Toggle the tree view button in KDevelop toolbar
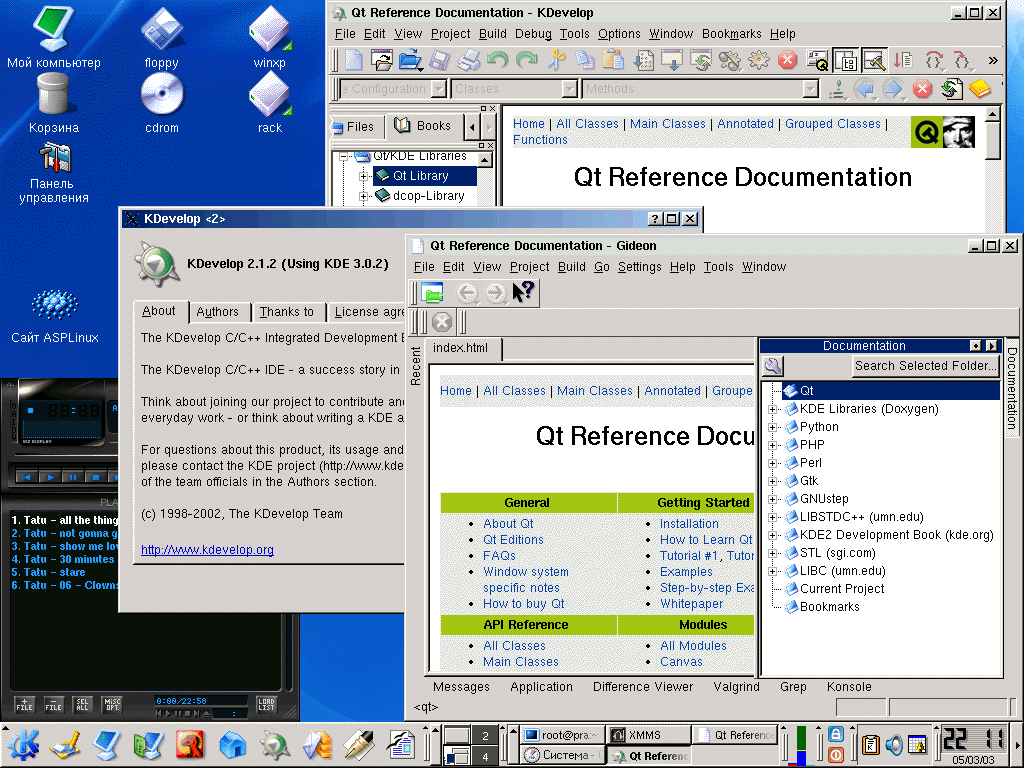The width and height of the screenshot is (1024, 768). click(x=846, y=60)
